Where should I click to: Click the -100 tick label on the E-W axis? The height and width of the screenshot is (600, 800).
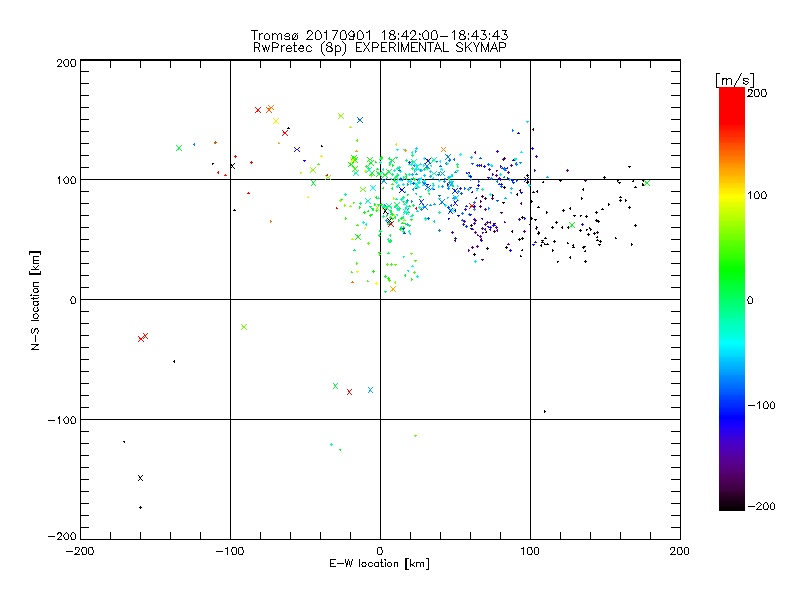[x=230, y=551]
